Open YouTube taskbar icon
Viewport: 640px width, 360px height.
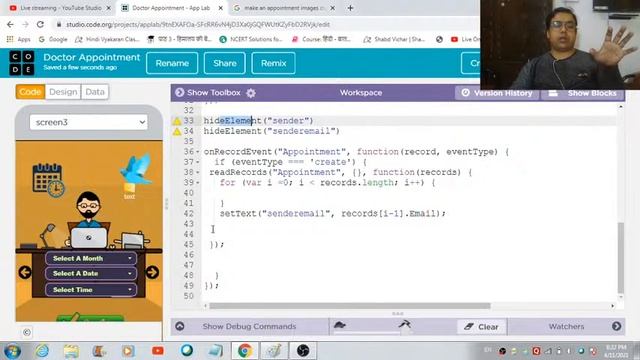click(x=158, y=351)
